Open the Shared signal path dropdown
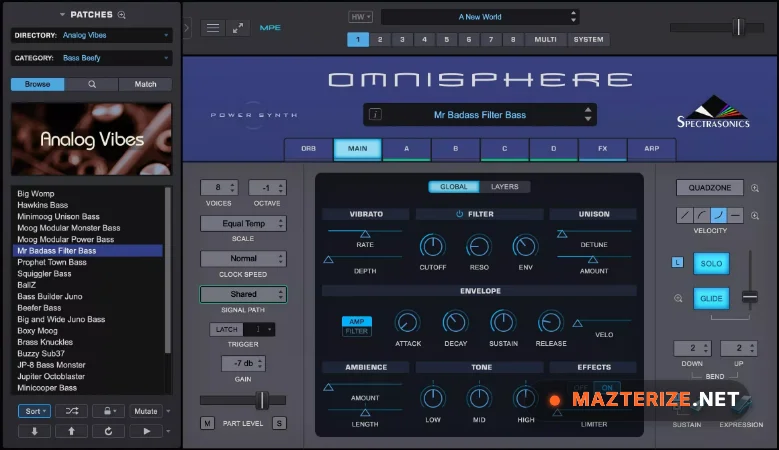Image resolution: width=779 pixels, height=450 pixels. [x=243, y=294]
